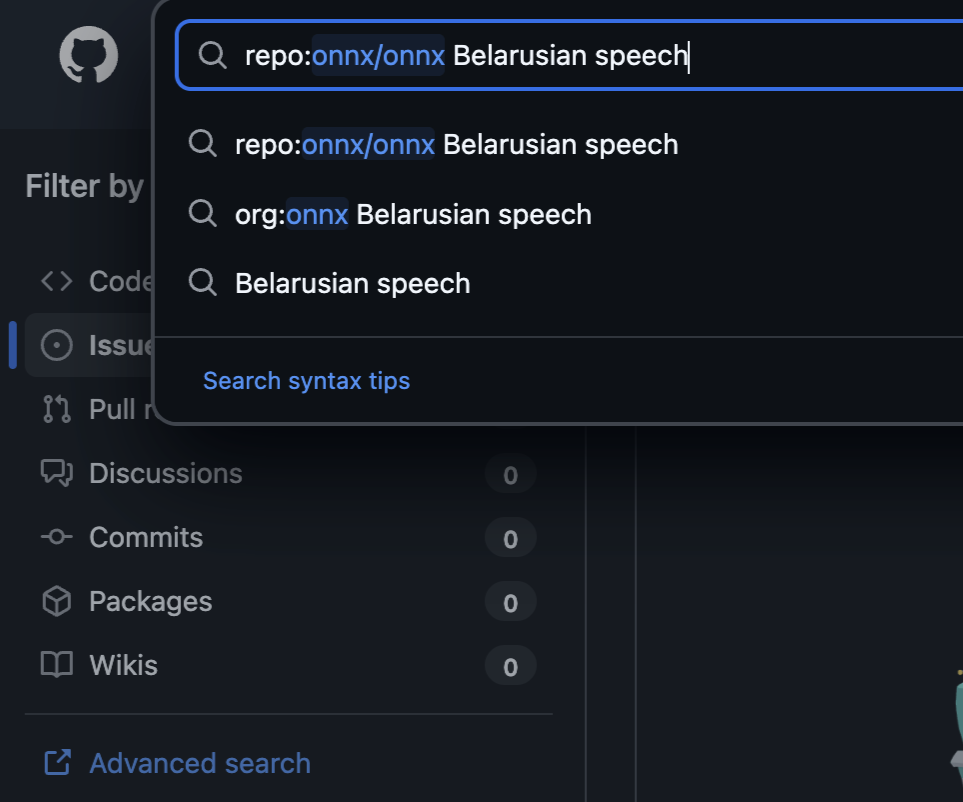The image size is (963, 802).
Task: Open the Advanced search link
Action: click(200, 763)
